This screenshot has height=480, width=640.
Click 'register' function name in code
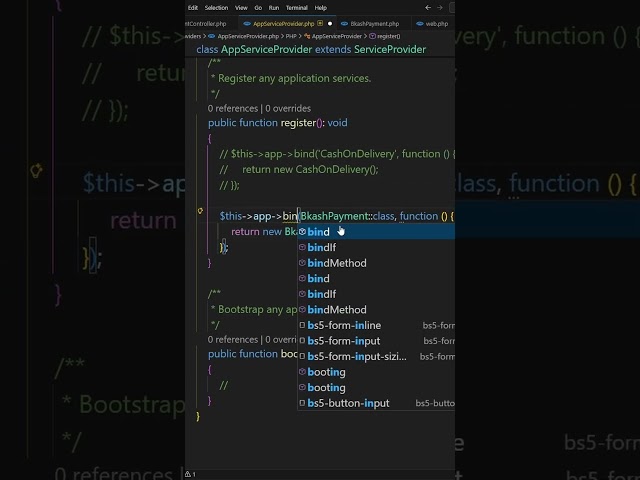pyautogui.click(x=298, y=123)
